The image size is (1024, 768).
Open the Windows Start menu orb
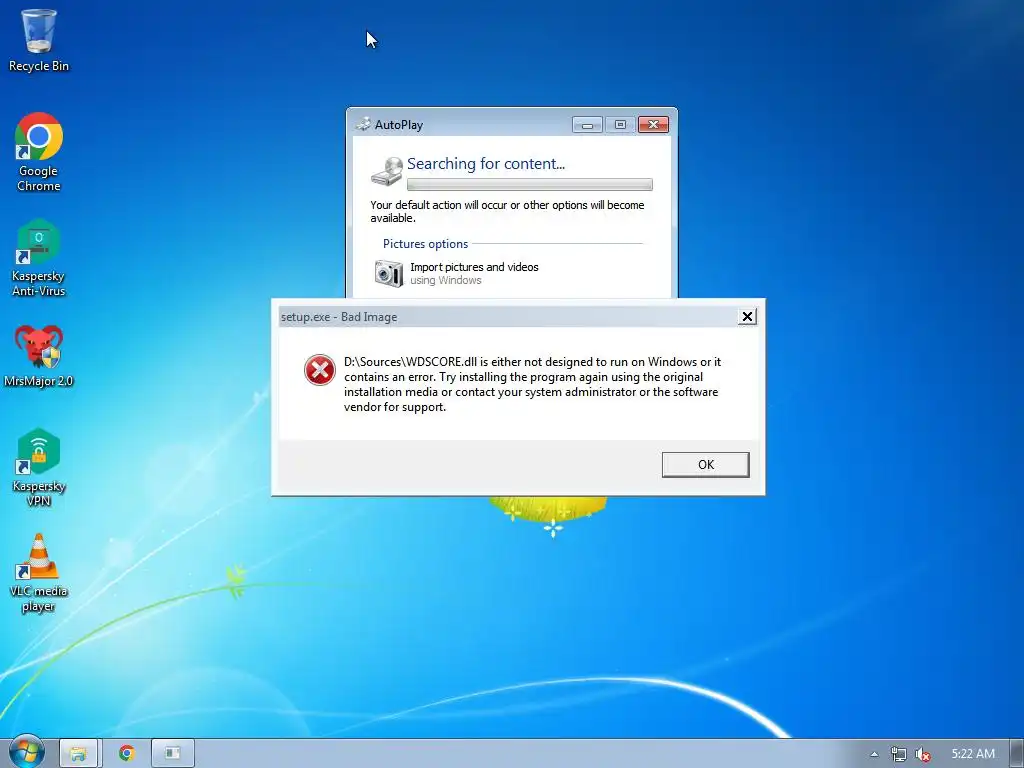click(x=26, y=752)
